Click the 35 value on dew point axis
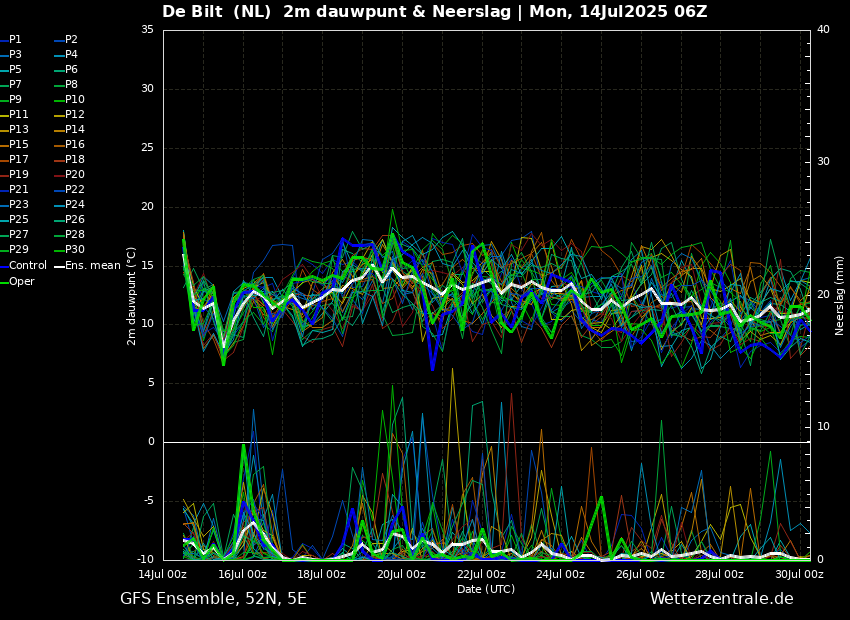 pyautogui.click(x=147, y=30)
